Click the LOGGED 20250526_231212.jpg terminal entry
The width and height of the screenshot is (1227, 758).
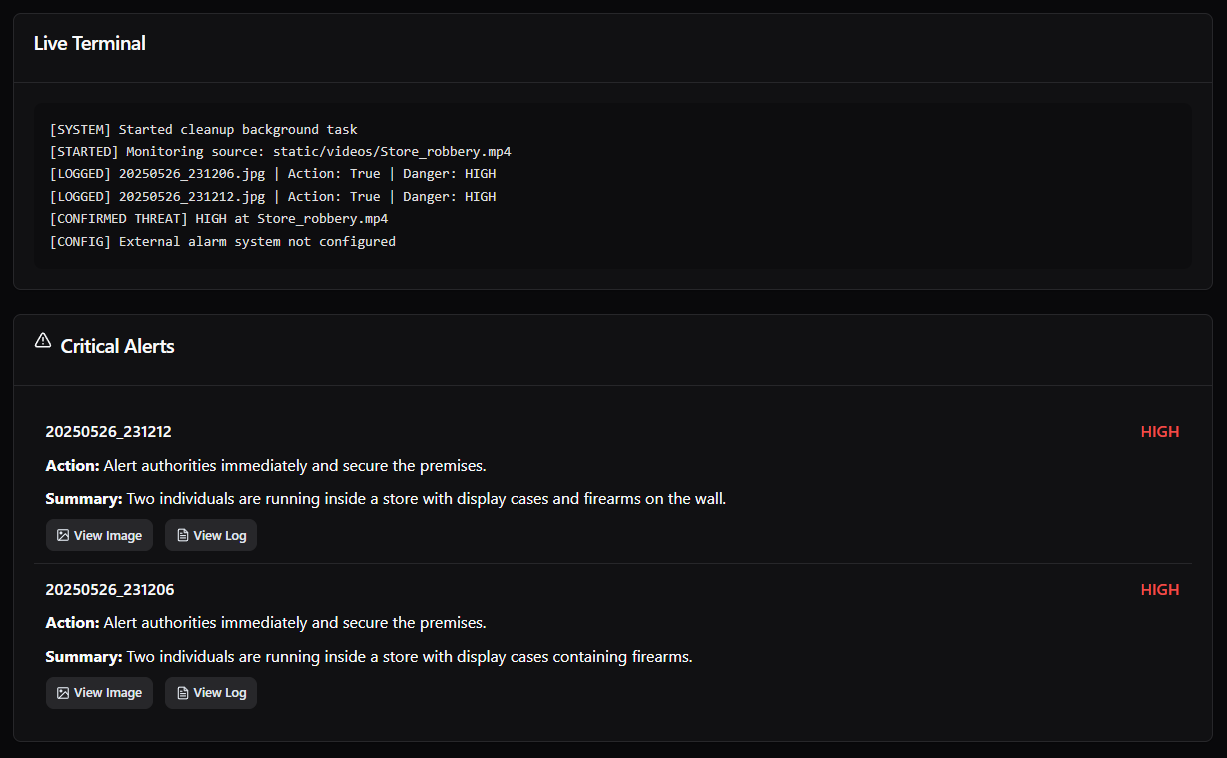(x=272, y=197)
